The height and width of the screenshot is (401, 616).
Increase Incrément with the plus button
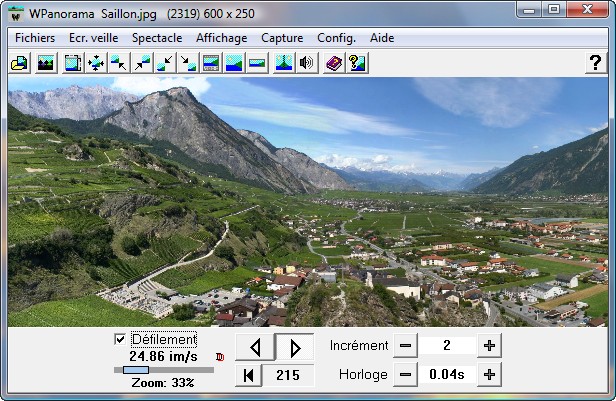point(489,346)
